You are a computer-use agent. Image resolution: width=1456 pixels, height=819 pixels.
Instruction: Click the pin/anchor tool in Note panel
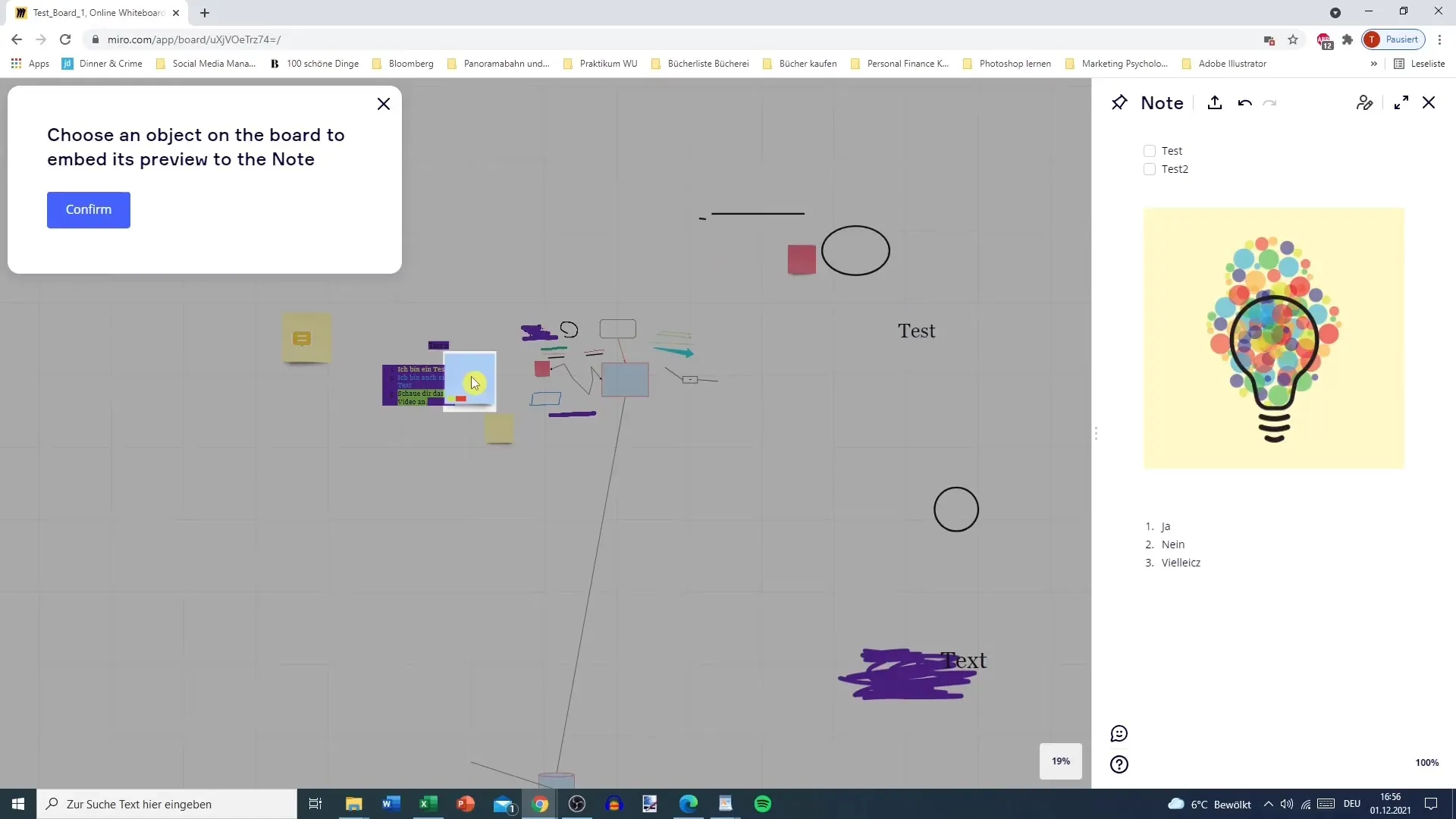[x=1120, y=102]
